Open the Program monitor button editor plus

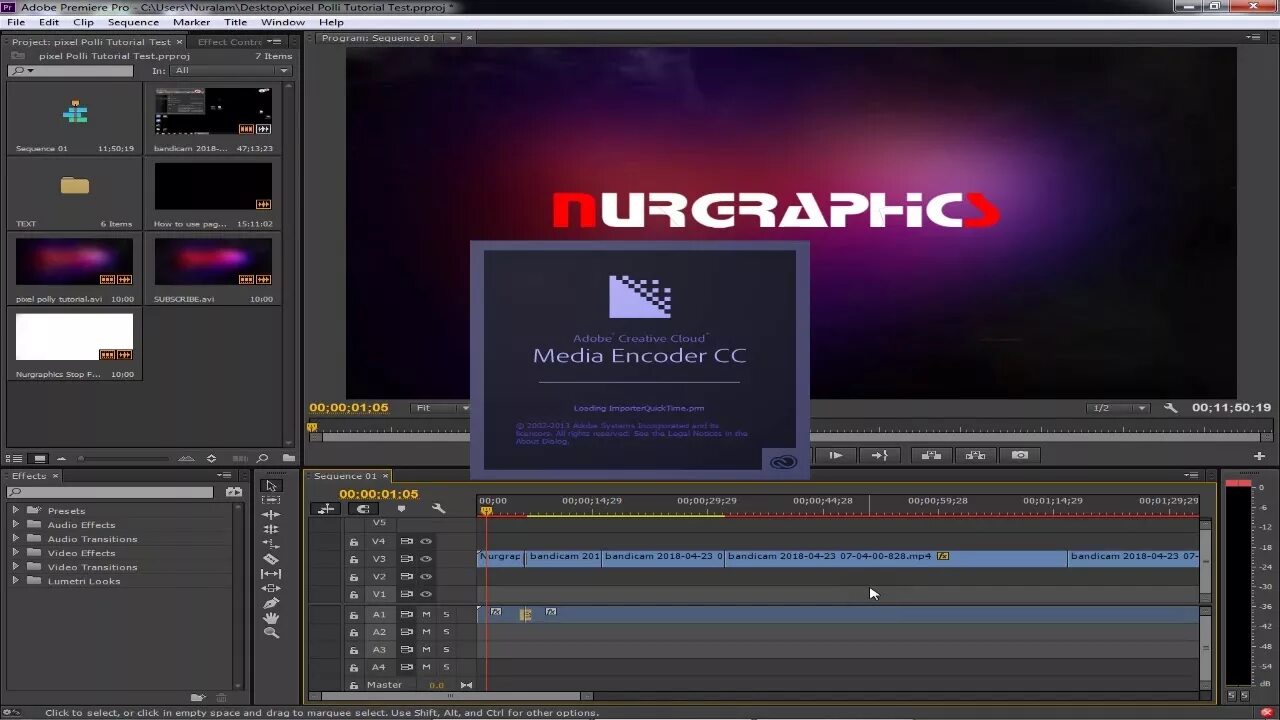(x=1259, y=456)
